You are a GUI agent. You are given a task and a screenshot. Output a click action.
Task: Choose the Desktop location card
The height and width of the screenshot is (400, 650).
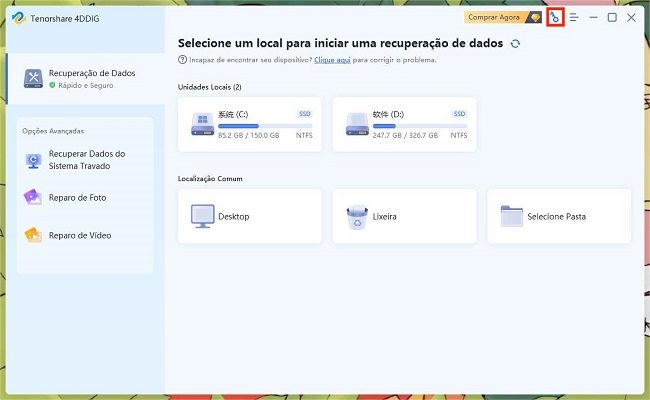pos(250,216)
